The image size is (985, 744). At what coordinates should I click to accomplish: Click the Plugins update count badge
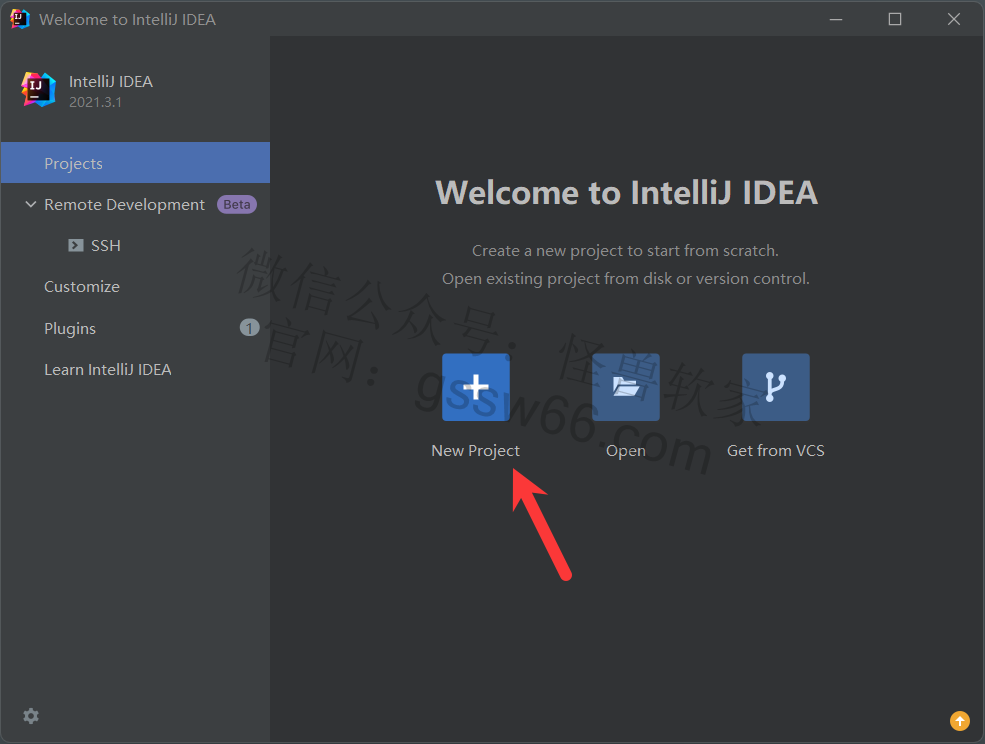pyautogui.click(x=249, y=327)
